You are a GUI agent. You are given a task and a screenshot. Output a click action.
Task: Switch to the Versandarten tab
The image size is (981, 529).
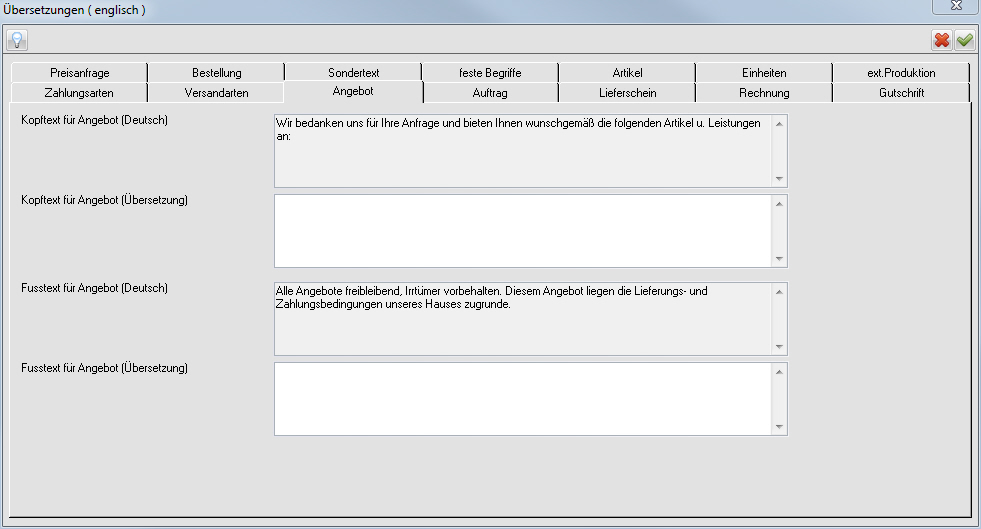tap(216, 93)
